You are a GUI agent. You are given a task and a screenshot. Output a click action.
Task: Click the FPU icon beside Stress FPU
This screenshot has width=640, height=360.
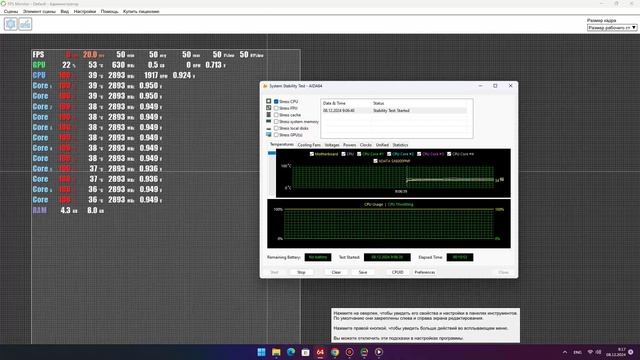pos(269,108)
